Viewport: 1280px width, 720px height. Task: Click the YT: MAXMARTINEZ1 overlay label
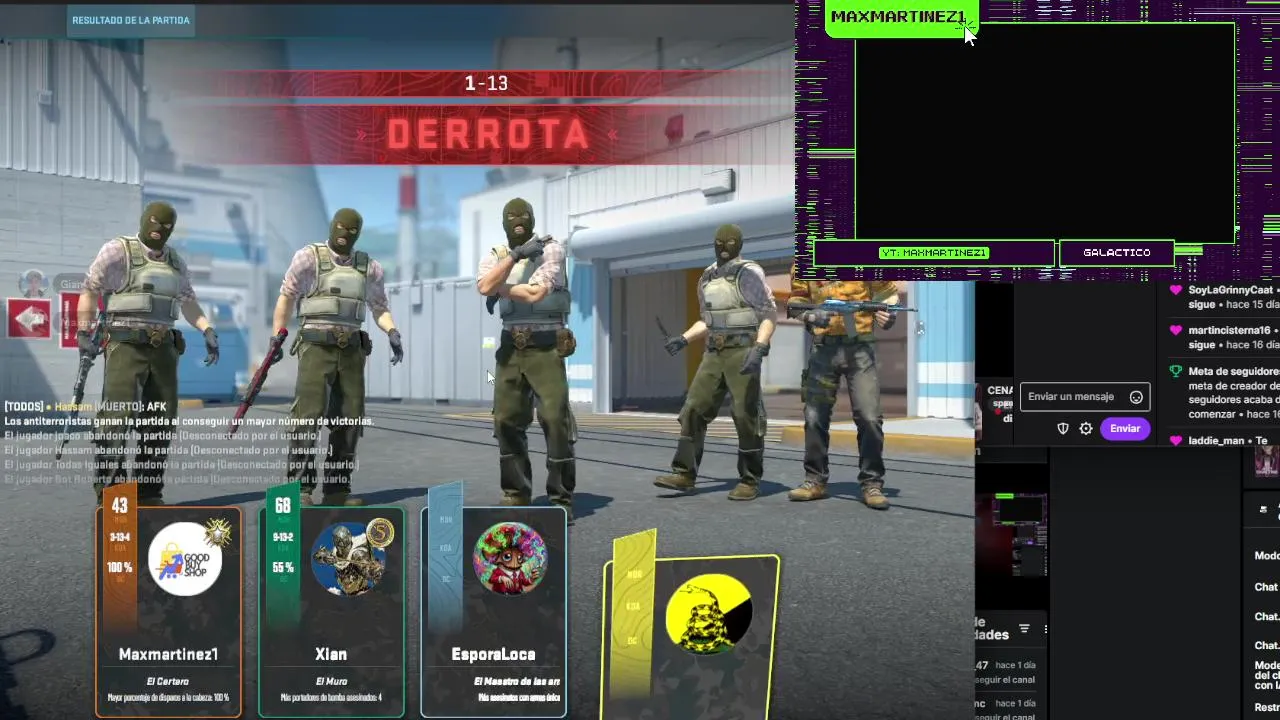934,253
